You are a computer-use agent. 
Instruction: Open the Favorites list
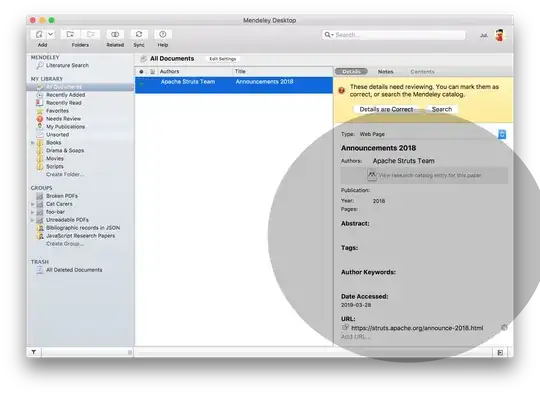tap(57, 111)
